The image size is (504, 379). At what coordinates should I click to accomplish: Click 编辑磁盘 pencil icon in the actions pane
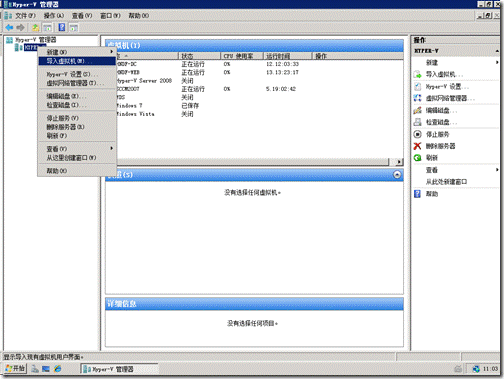click(x=417, y=110)
